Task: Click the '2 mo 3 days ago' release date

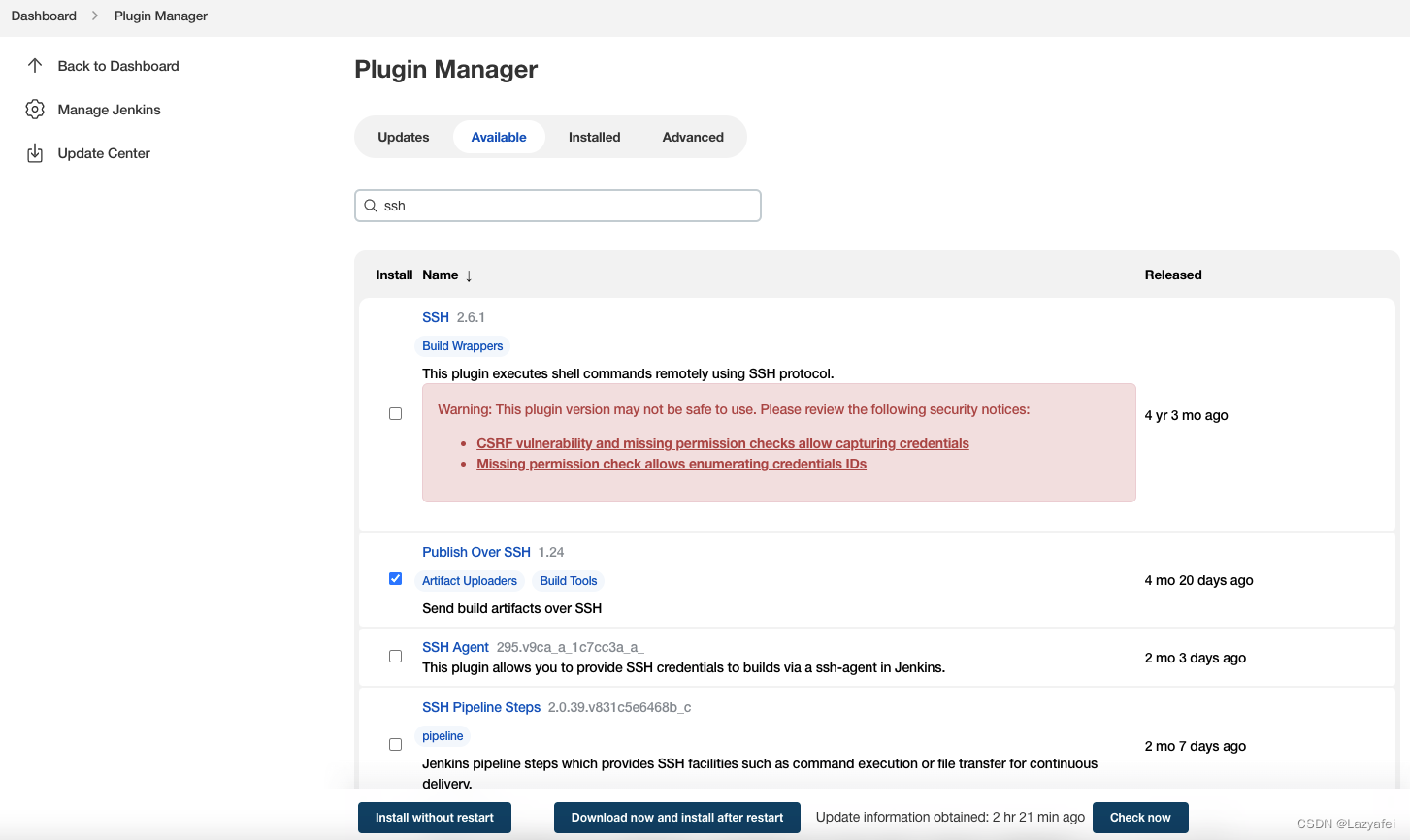Action: [x=1196, y=658]
